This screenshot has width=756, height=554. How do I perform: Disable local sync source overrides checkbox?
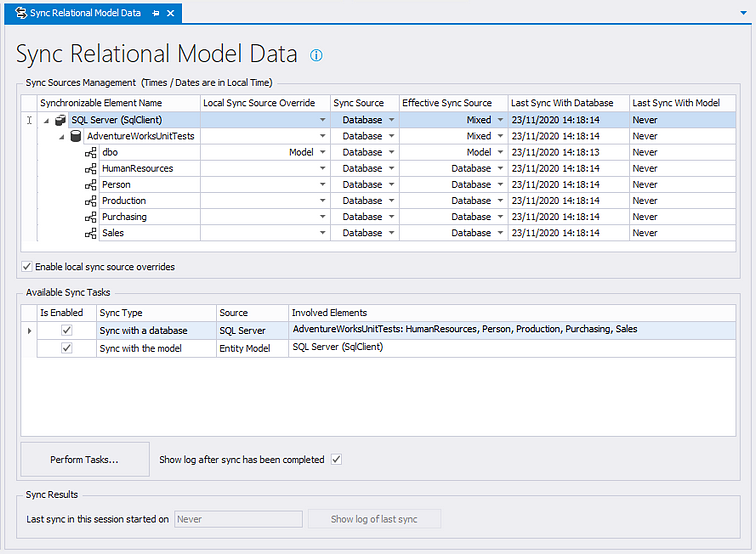27,267
